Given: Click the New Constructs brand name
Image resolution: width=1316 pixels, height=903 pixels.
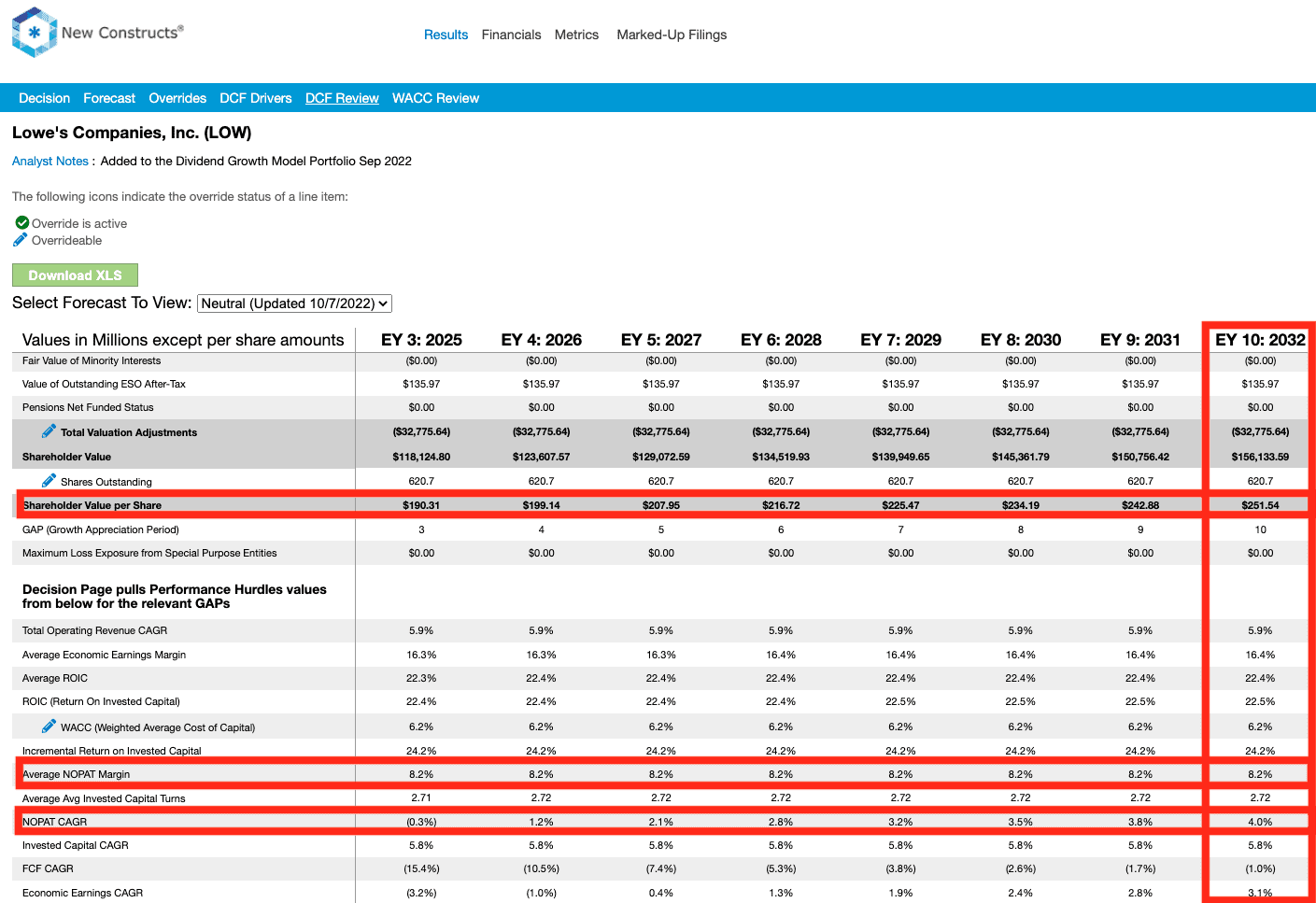Looking at the screenshot, I should pyautogui.click(x=122, y=33).
